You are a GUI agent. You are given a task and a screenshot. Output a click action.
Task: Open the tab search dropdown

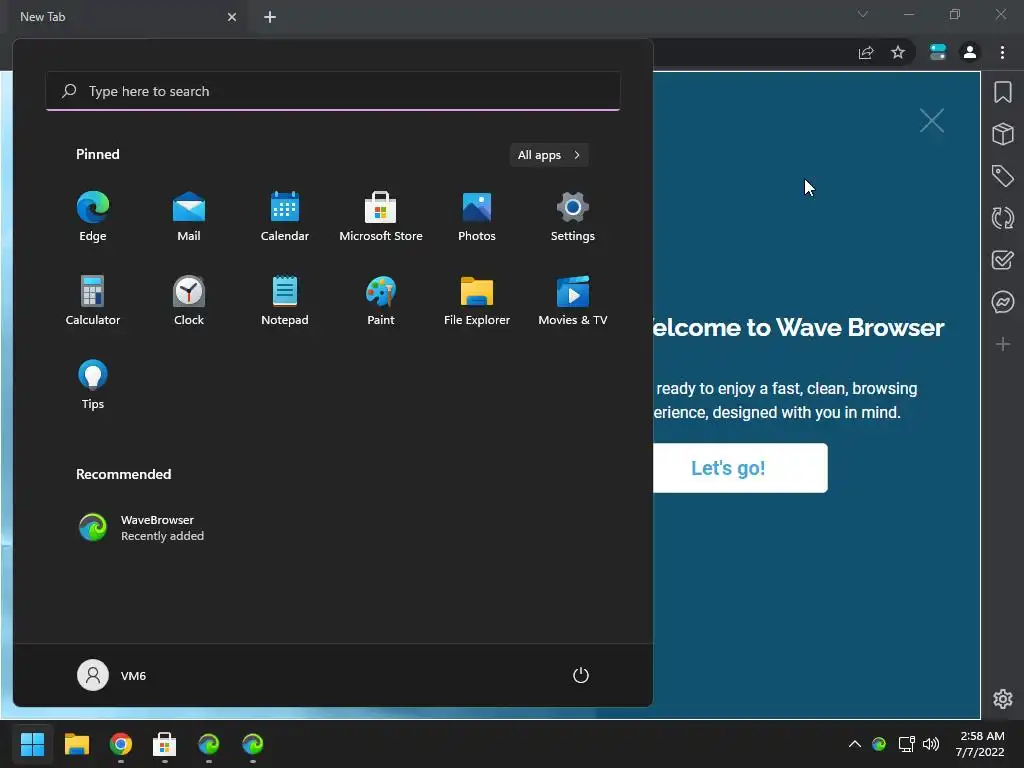point(863,14)
